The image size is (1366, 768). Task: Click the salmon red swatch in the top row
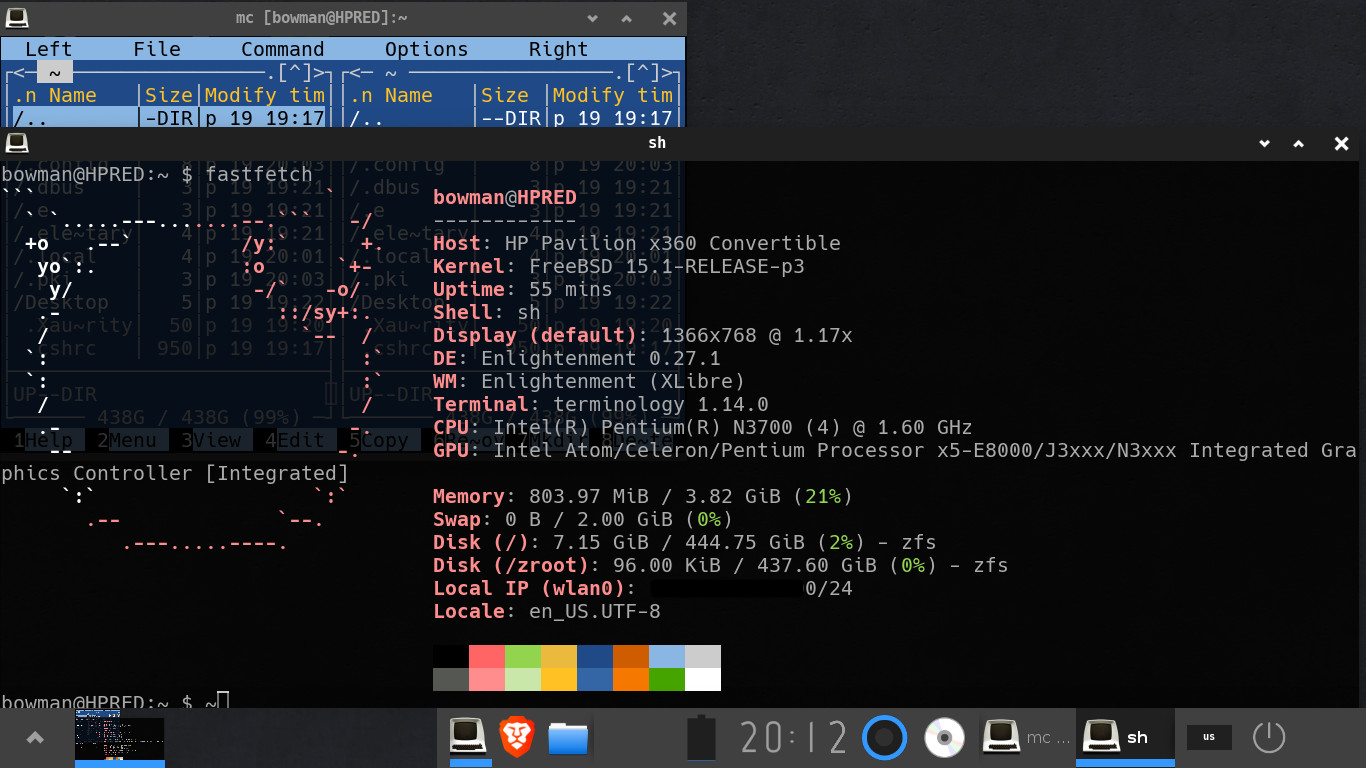pos(487,656)
